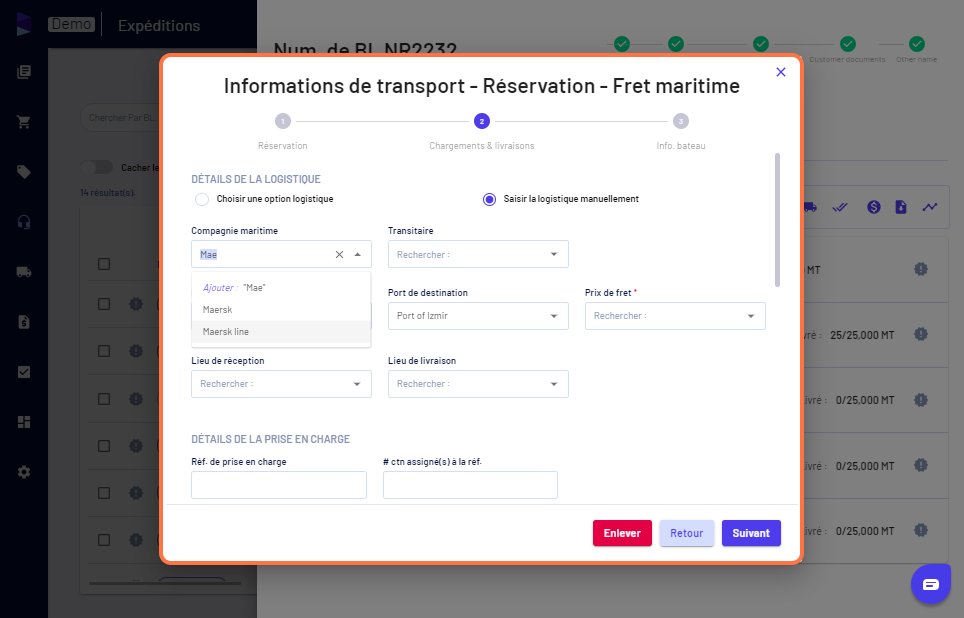Open the headset support sidebar icon

[24, 222]
